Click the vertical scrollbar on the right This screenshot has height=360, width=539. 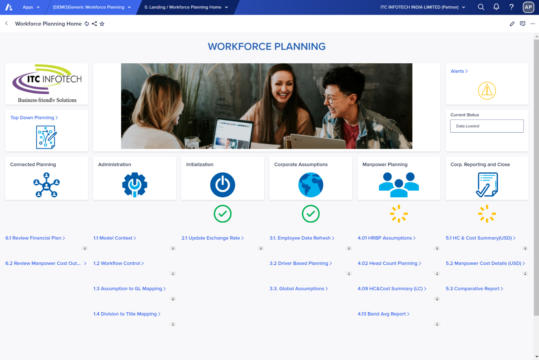[536, 177]
